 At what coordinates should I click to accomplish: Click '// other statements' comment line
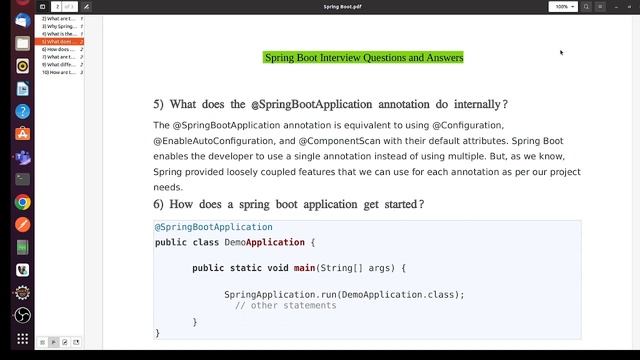(286, 306)
